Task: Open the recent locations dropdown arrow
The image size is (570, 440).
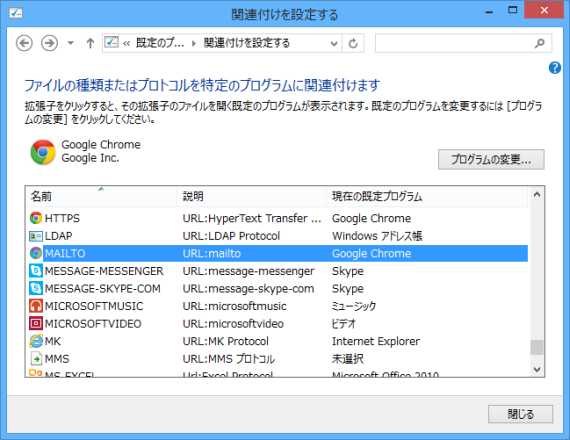Action: [x=71, y=43]
